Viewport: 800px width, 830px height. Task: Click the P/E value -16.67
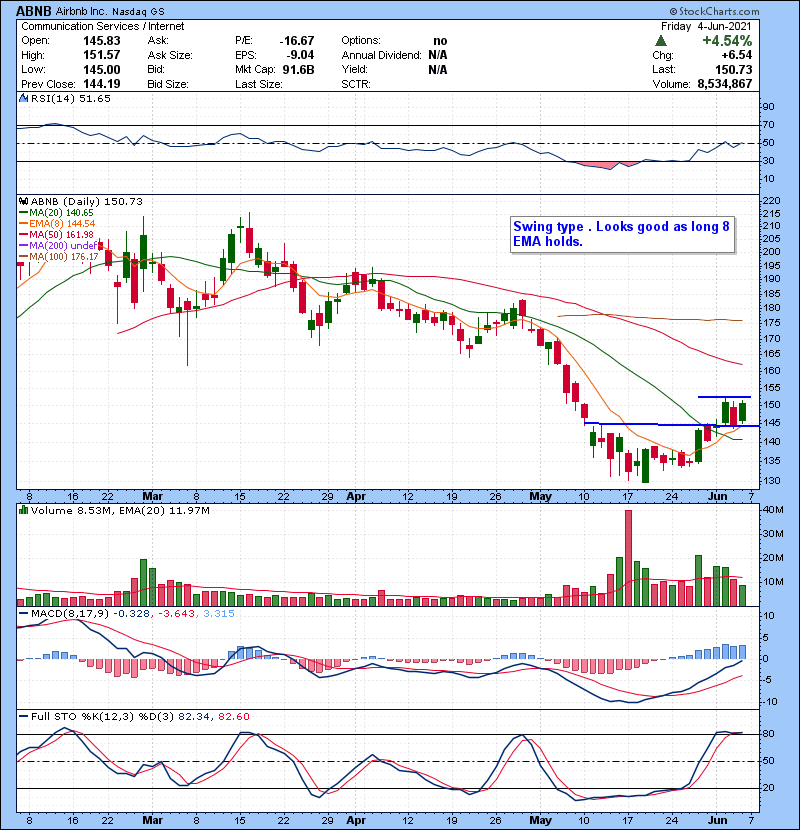pyautogui.click(x=297, y=41)
